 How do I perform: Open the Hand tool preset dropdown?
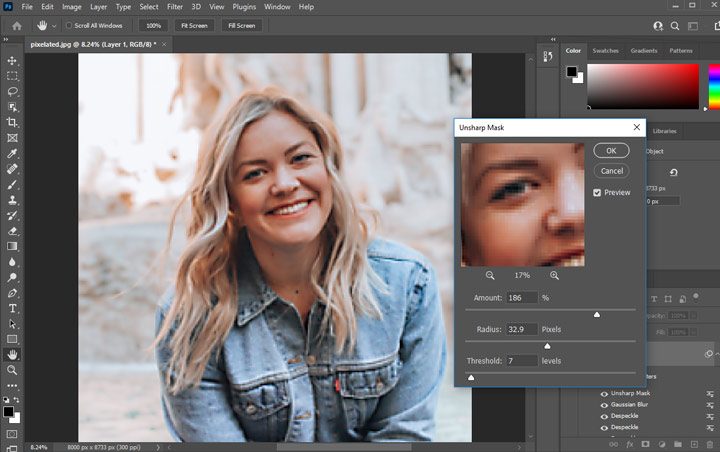click(x=54, y=25)
